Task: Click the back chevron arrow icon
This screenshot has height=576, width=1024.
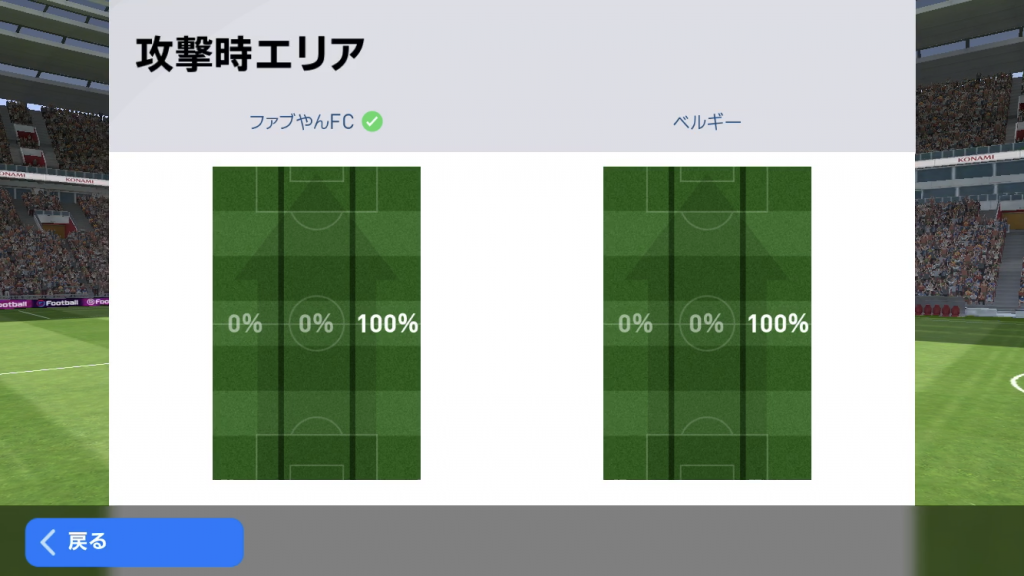Action: pos(48,542)
